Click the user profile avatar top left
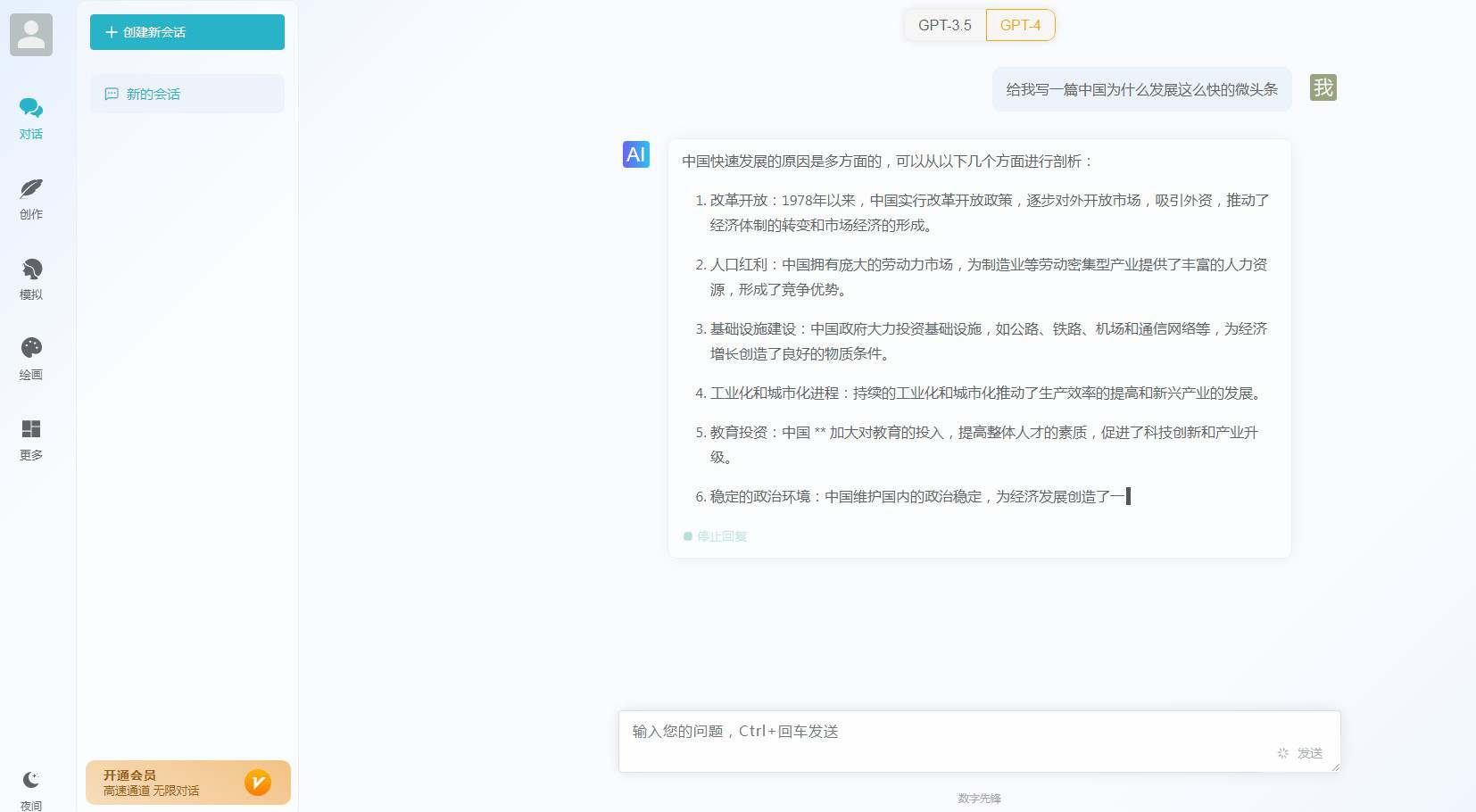 [31, 35]
